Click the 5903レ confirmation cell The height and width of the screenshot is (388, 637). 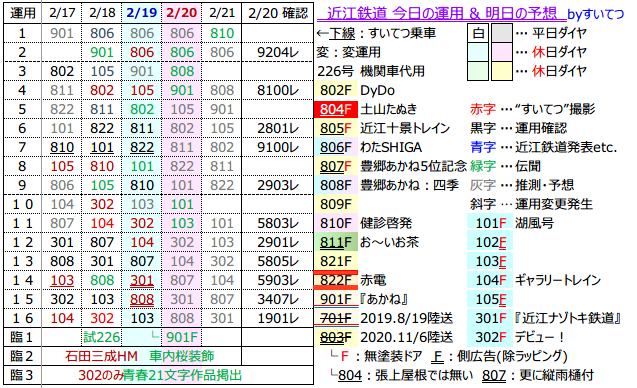pos(278,280)
